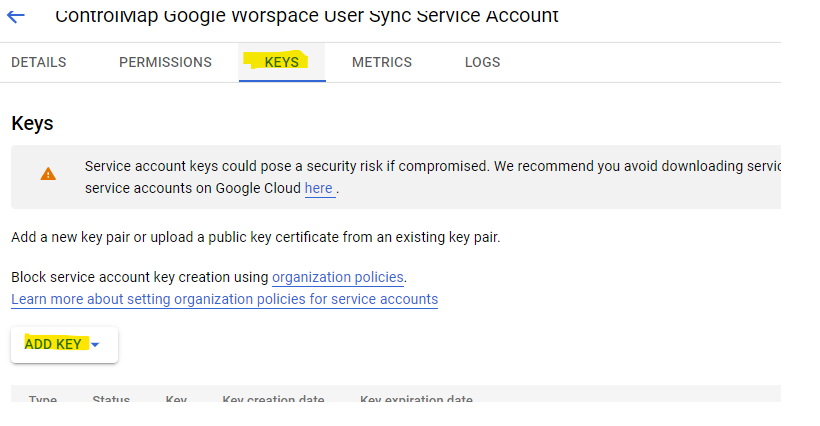Sort by Key creation date column
Screen dimensions: 820x426
coord(273,400)
